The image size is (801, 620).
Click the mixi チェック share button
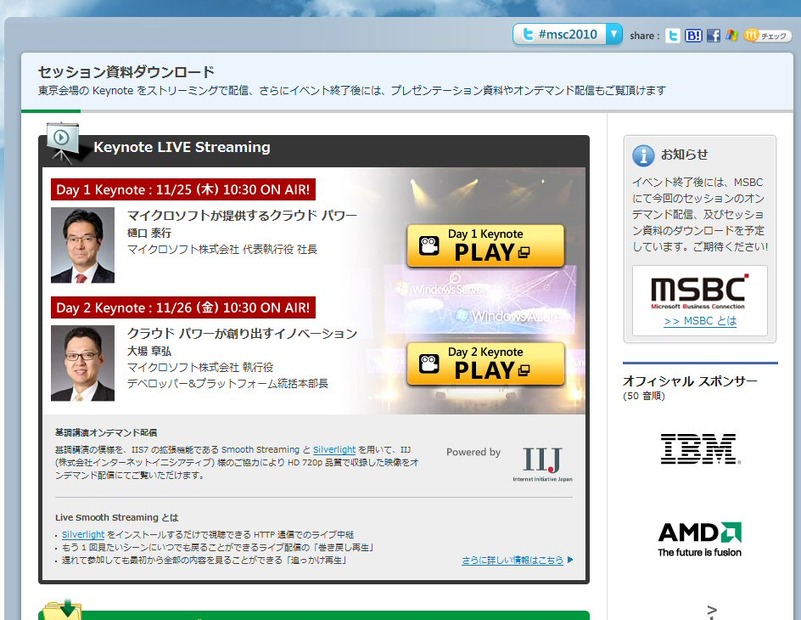pos(767,35)
